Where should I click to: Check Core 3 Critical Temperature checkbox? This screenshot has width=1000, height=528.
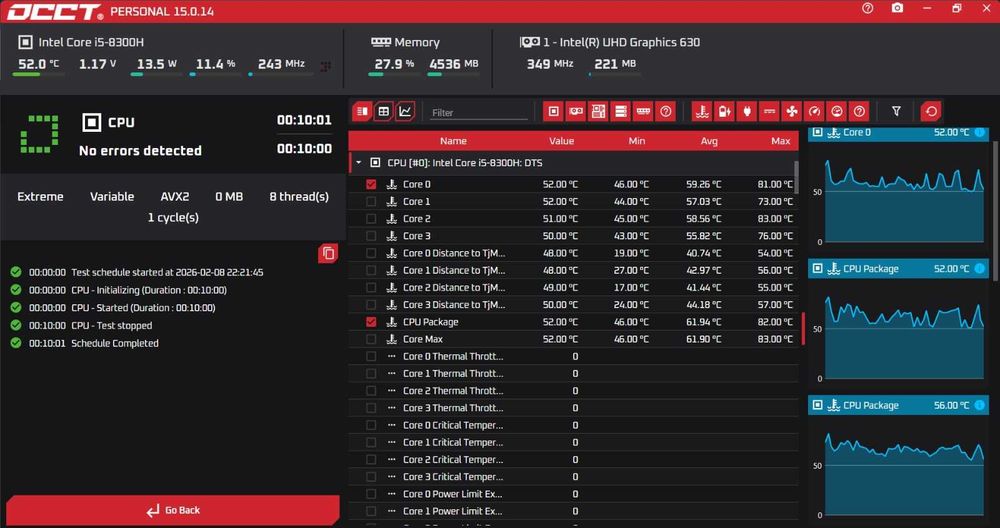(371, 477)
